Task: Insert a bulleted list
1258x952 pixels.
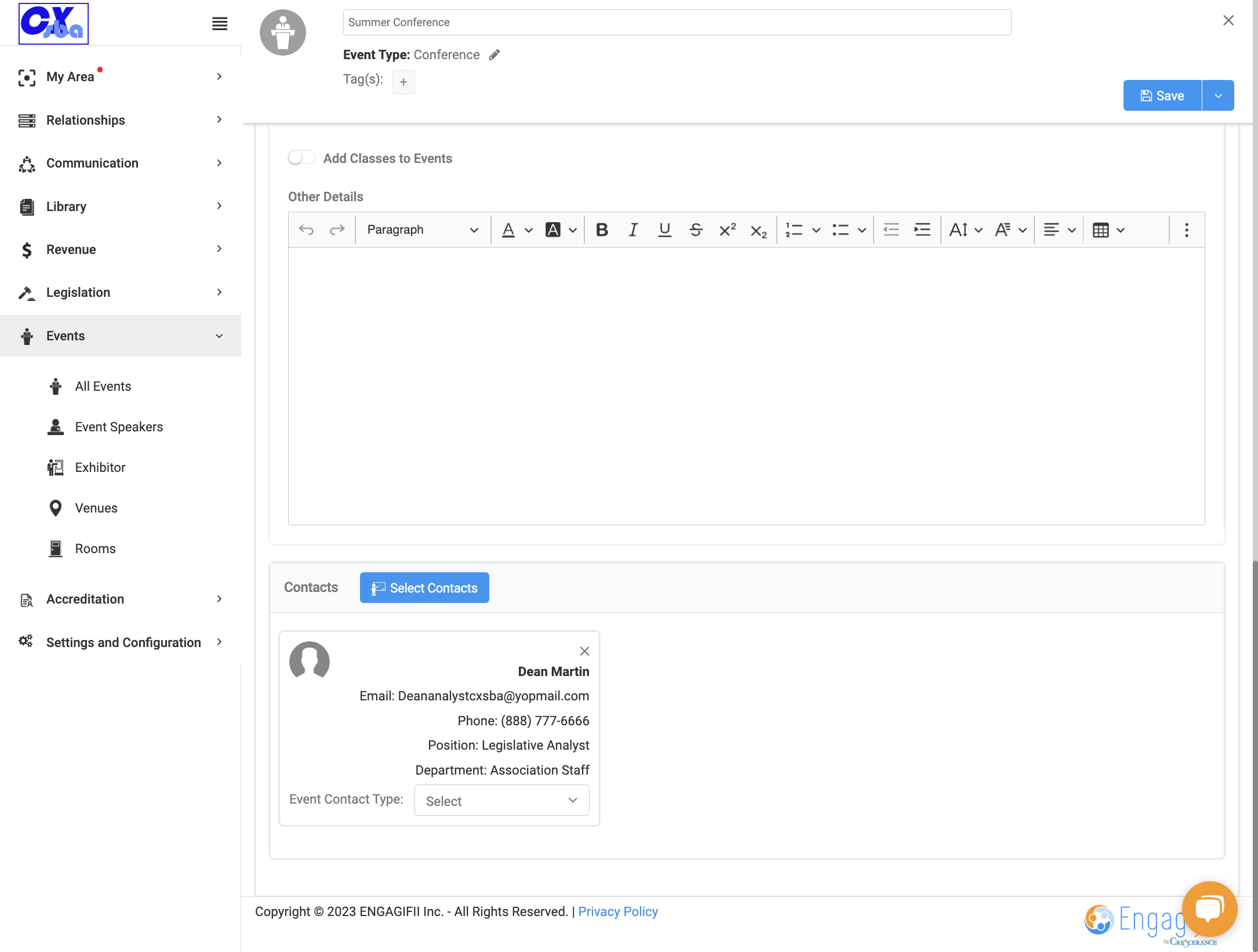Action: point(841,230)
